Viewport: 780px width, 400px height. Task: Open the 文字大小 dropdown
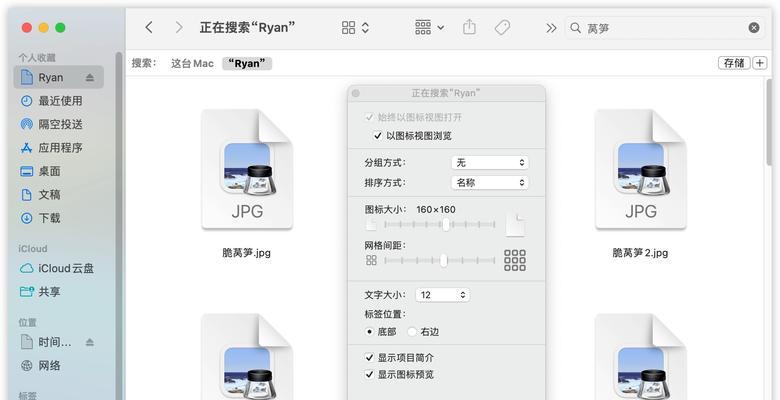(442, 295)
